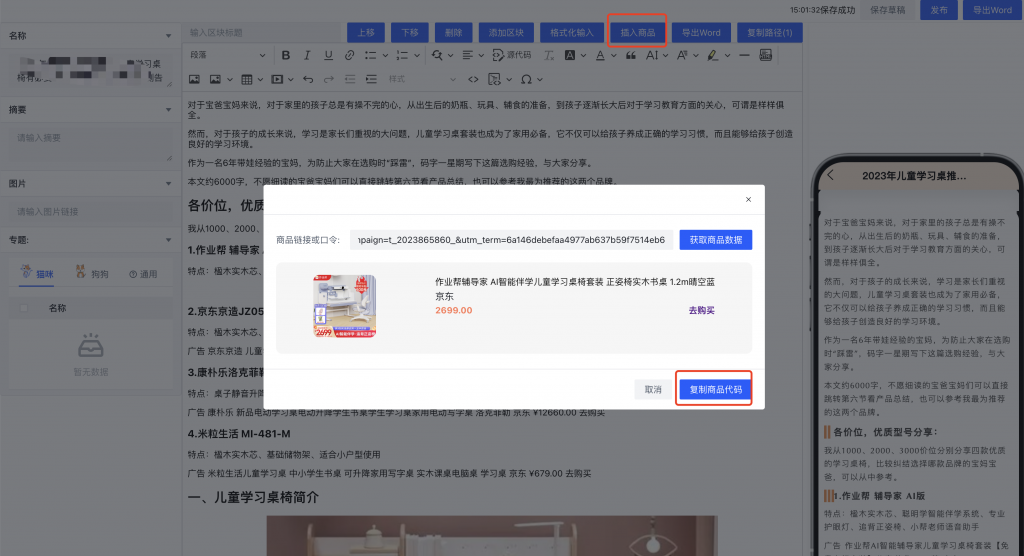Switch to the 狗狗 tab

(92, 273)
